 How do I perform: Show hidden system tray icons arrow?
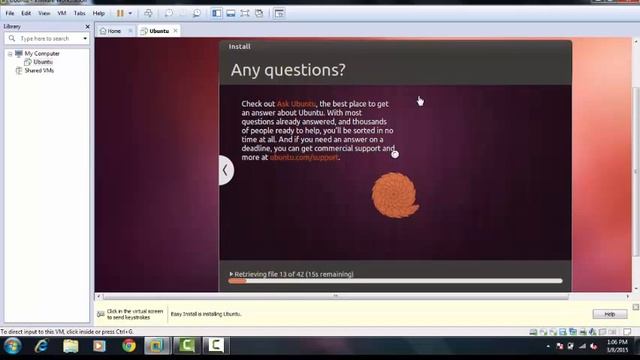(x=548, y=347)
